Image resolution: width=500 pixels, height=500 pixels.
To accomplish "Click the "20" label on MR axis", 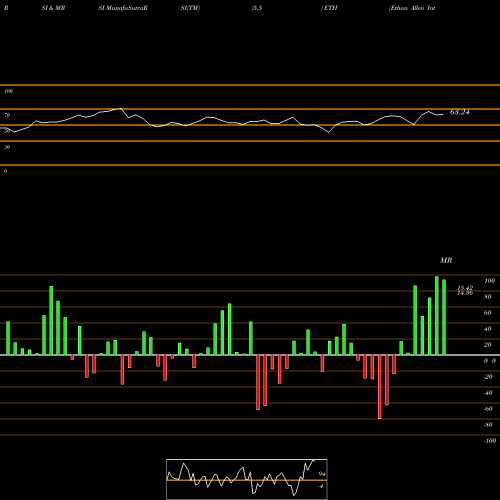I will (x=488, y=345).
